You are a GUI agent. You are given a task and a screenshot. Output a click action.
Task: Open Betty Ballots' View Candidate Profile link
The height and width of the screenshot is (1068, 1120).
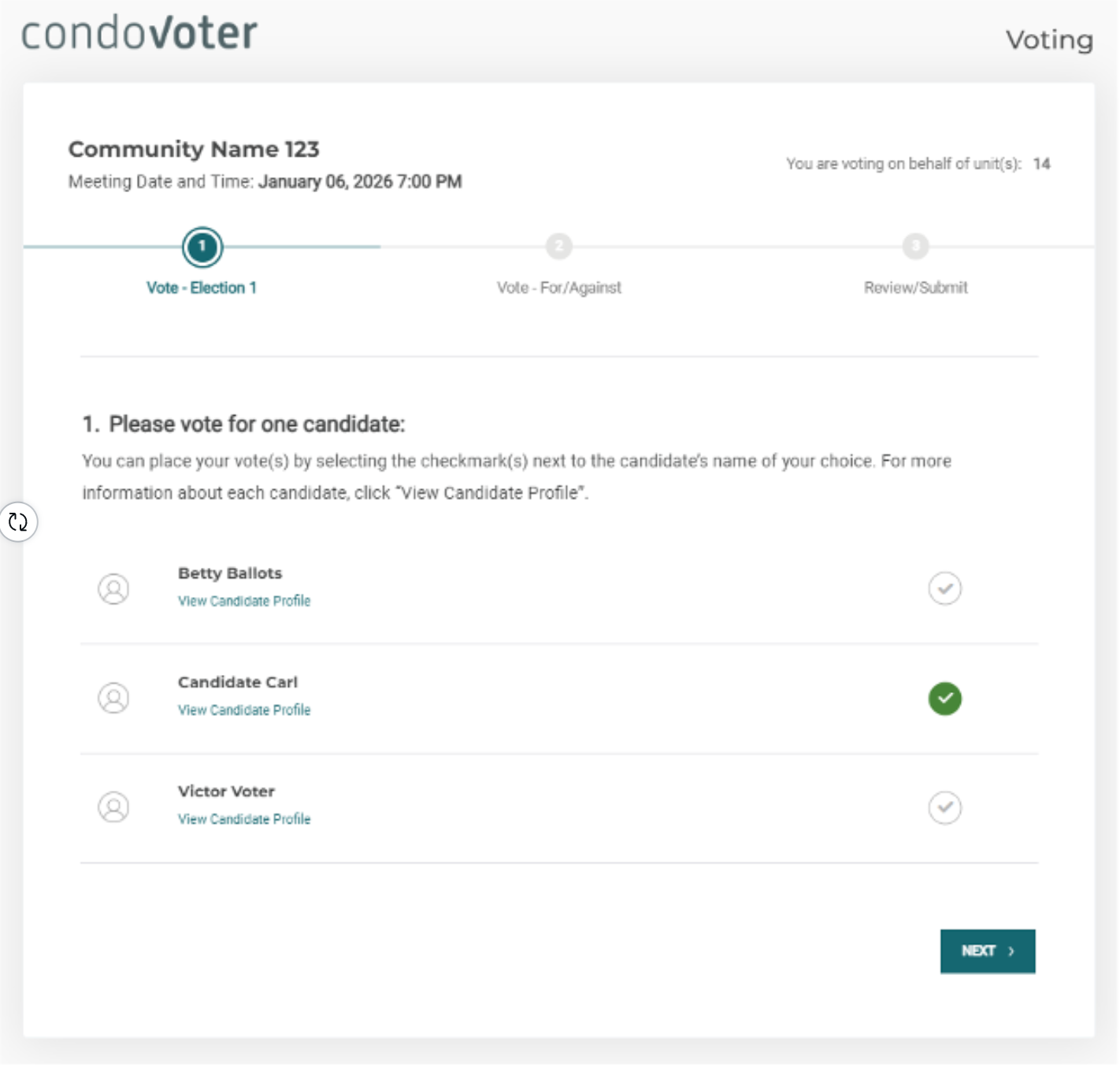(x=244, y=601)
